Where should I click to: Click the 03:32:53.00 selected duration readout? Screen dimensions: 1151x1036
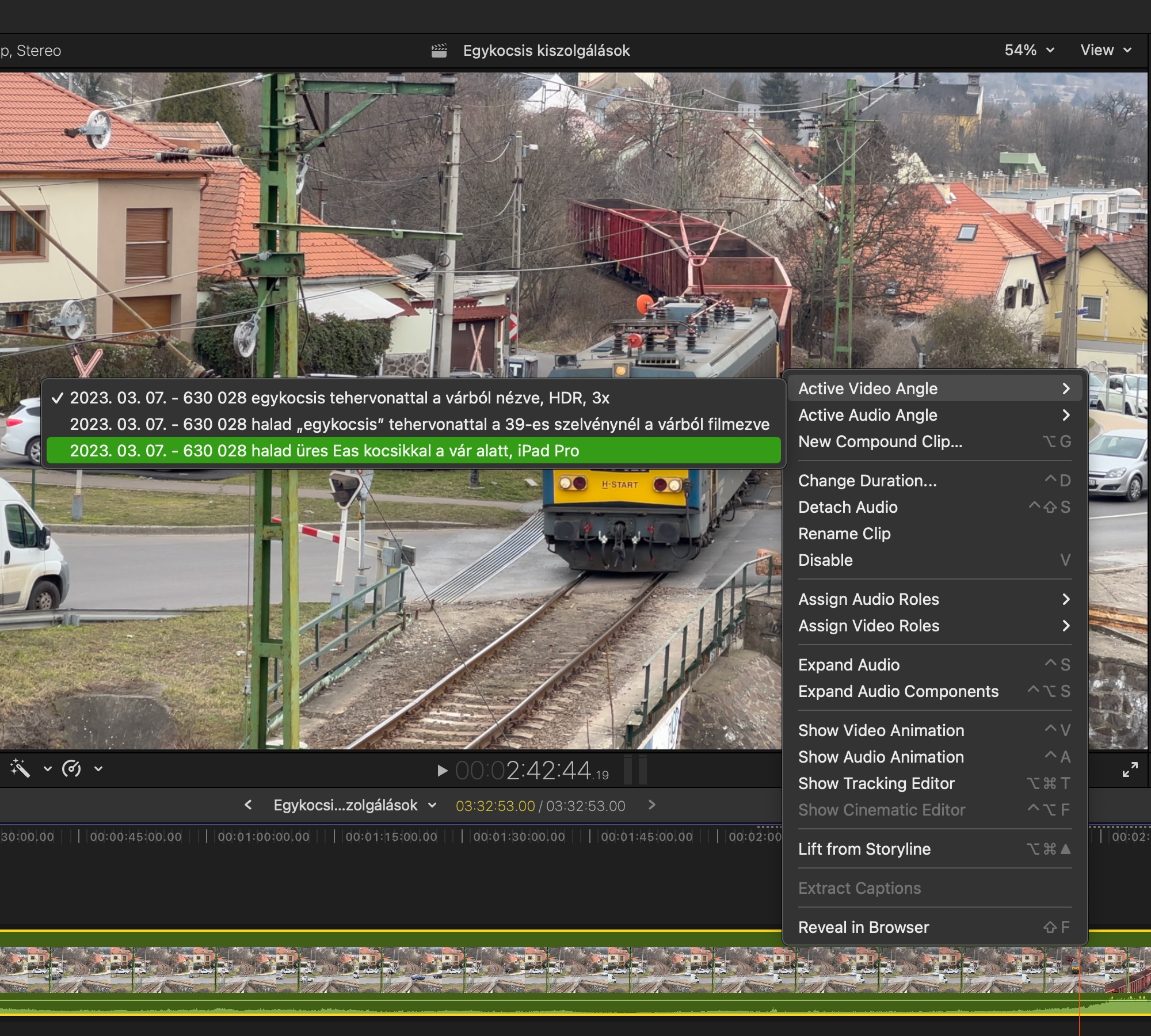(495, 806)
